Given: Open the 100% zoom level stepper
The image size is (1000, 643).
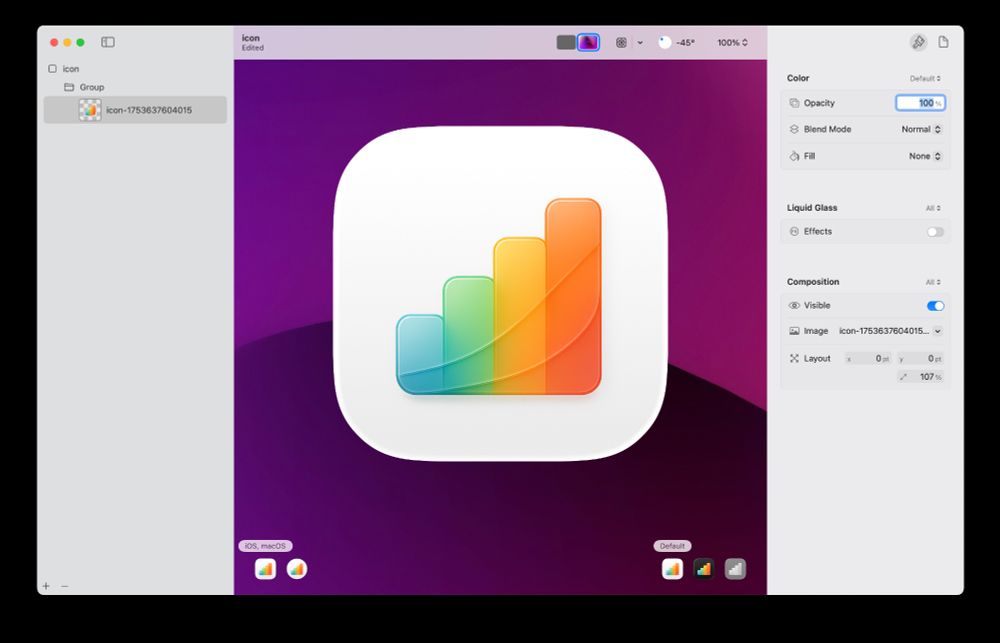Looking at the screenshot, I should (732, 43).
